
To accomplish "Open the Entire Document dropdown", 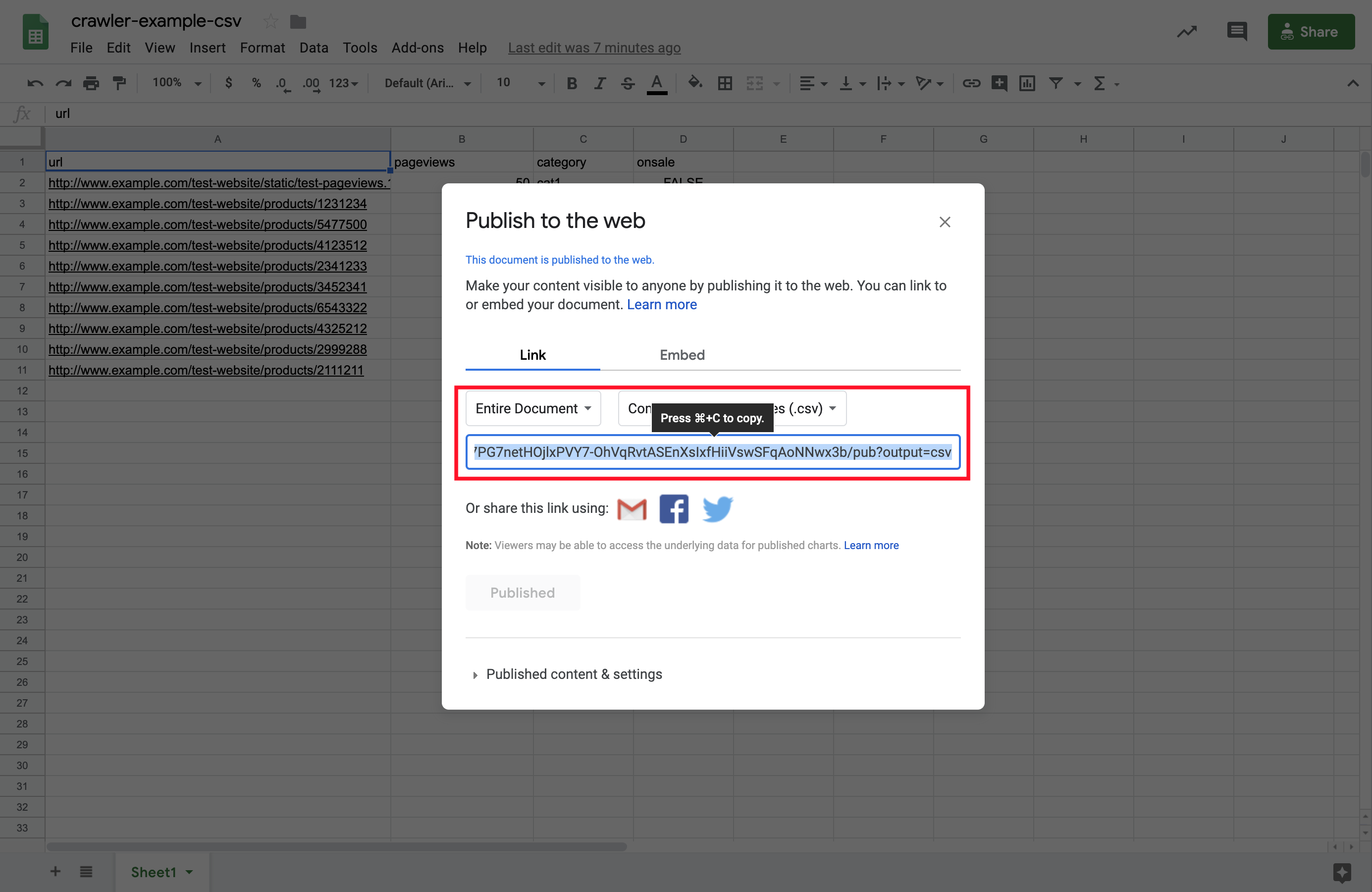I will click(532, 408).
